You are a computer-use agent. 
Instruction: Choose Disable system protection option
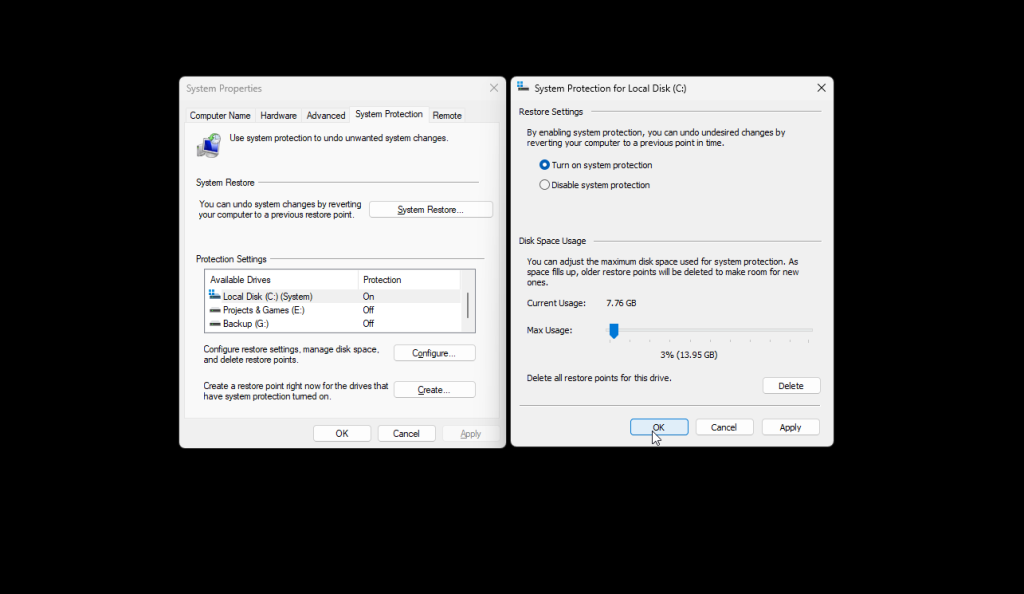point(545,185)
